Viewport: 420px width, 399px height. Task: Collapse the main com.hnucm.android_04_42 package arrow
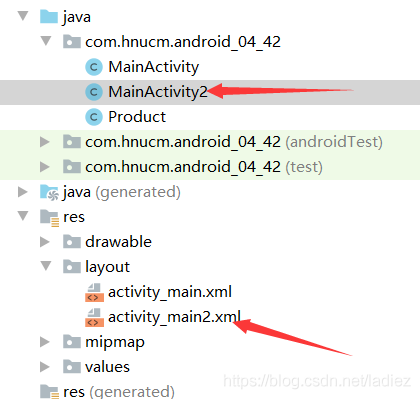coord(46,41)
